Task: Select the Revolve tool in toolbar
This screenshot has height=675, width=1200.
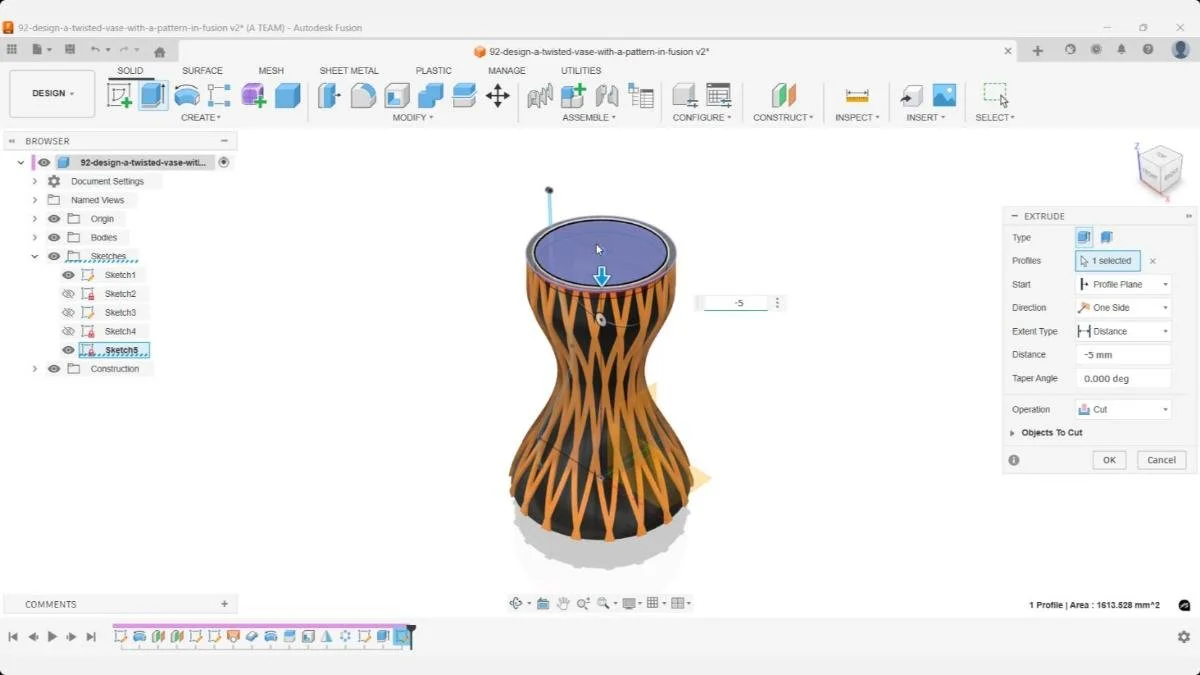Action: click(x=187, y=95)
